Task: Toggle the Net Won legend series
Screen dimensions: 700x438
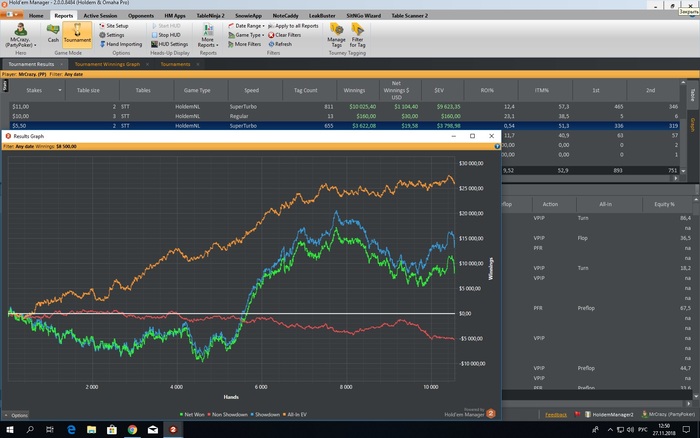Action: pos(192,415)
